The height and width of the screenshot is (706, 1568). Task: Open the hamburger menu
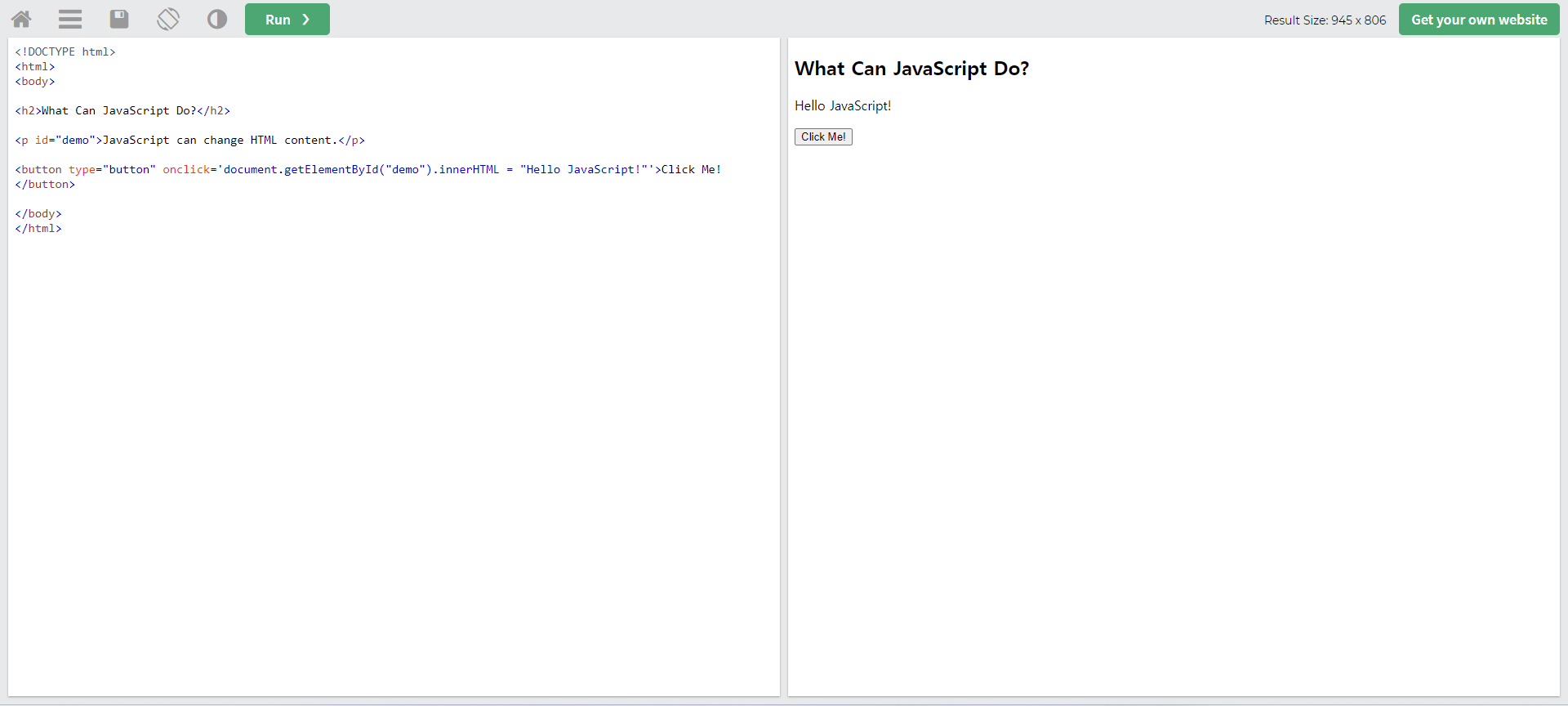click(70, 19)
